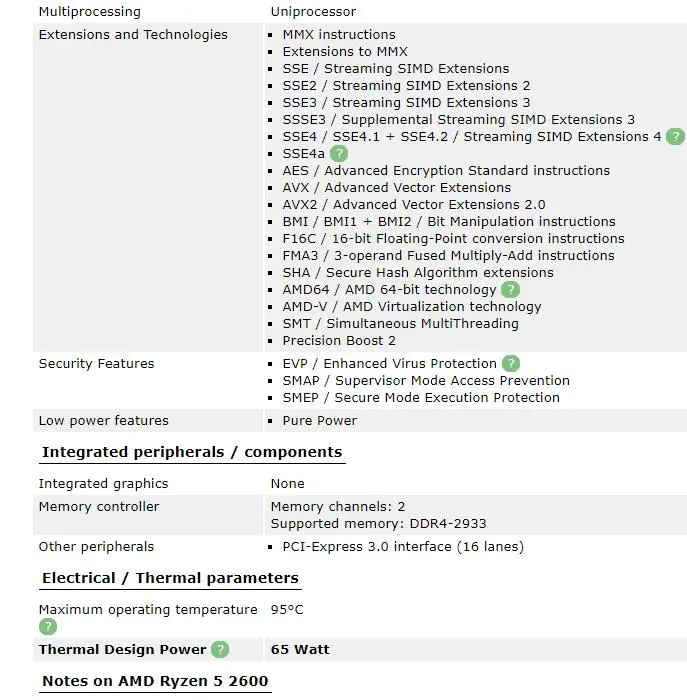
Task: Click the Supported memory: DDR4-2933 text
Action: (x=379, y=524)
